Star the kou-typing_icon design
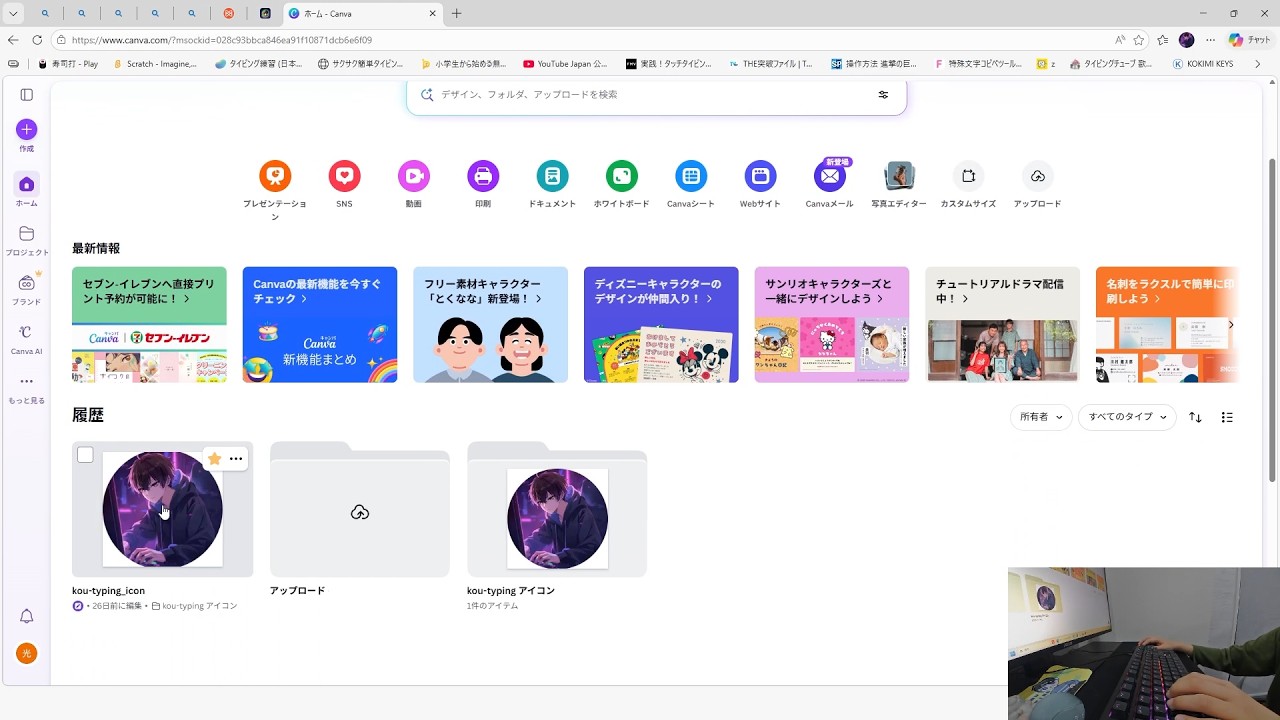 coord(214,458)
